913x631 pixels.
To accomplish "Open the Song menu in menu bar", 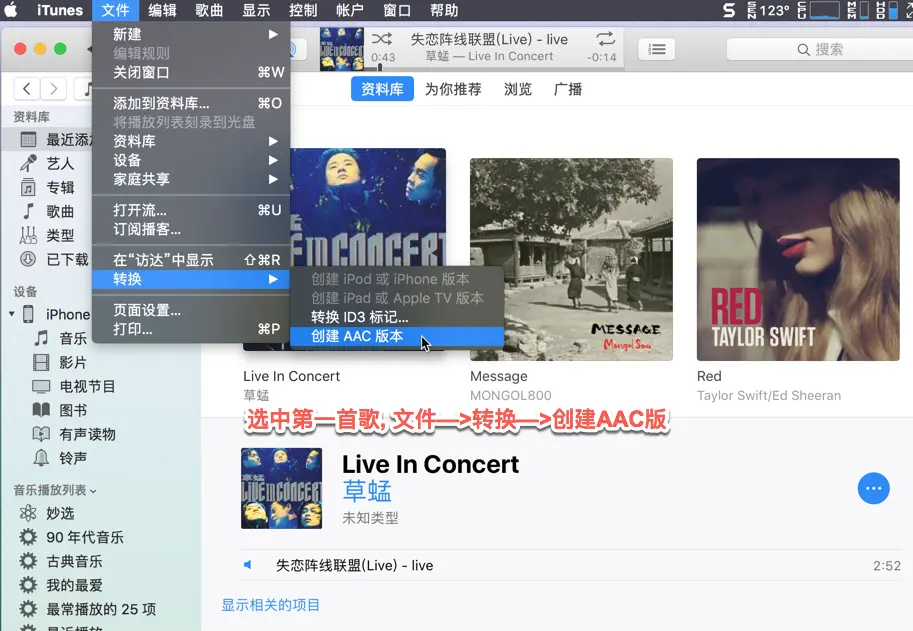I will coord(209,10).
